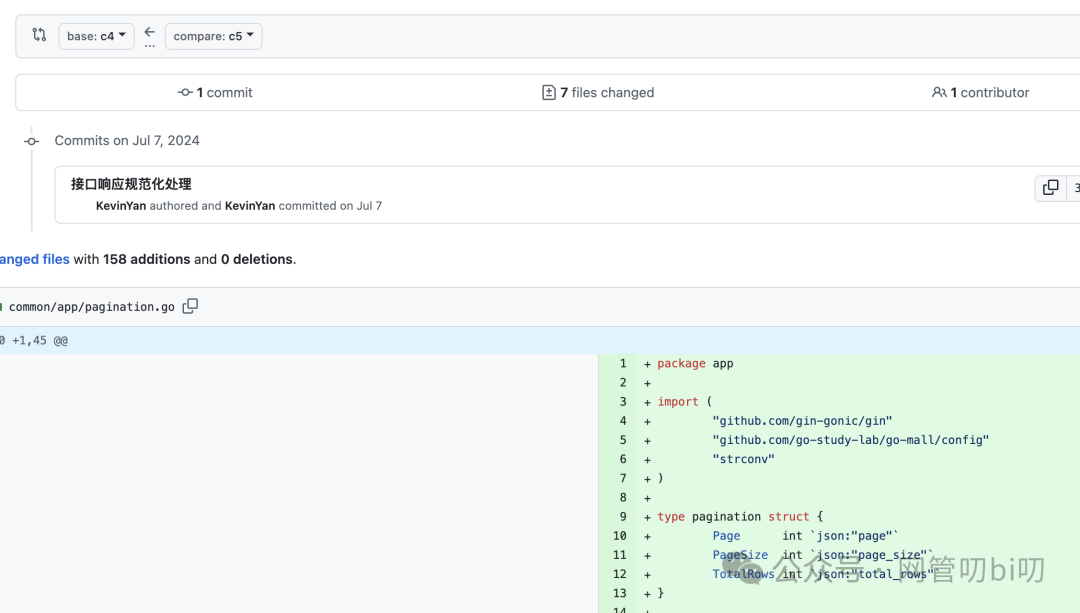Click the 1 contributor people icon
Viewport: 1080px width, 613px height.
[939, 92]
